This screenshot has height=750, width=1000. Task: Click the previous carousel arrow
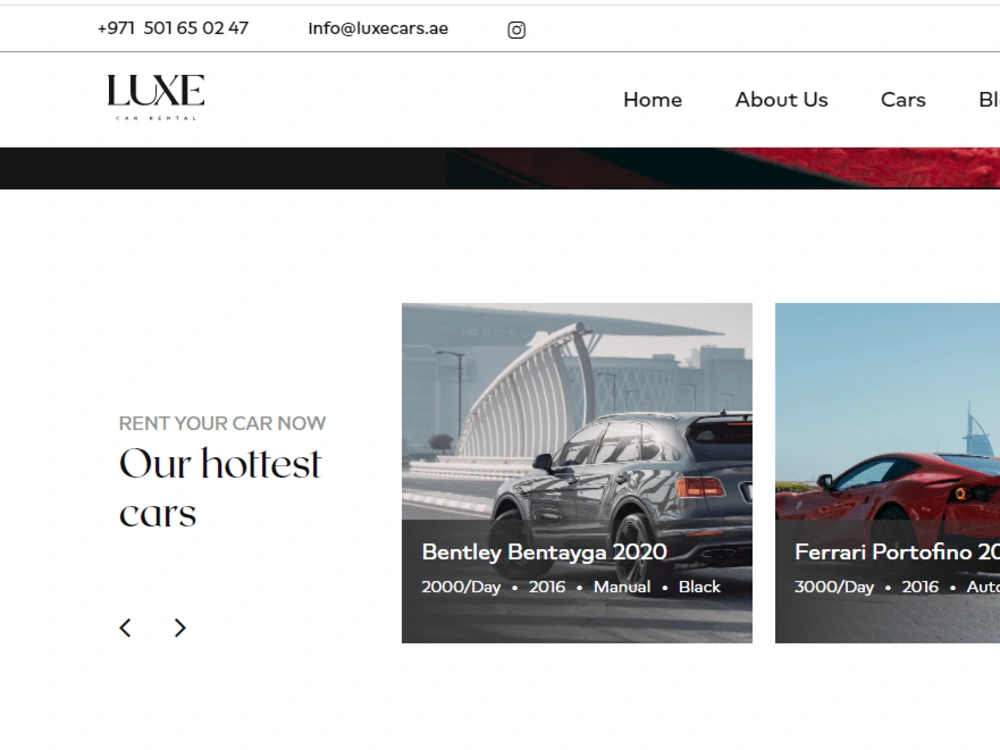(x=126, y=628)
